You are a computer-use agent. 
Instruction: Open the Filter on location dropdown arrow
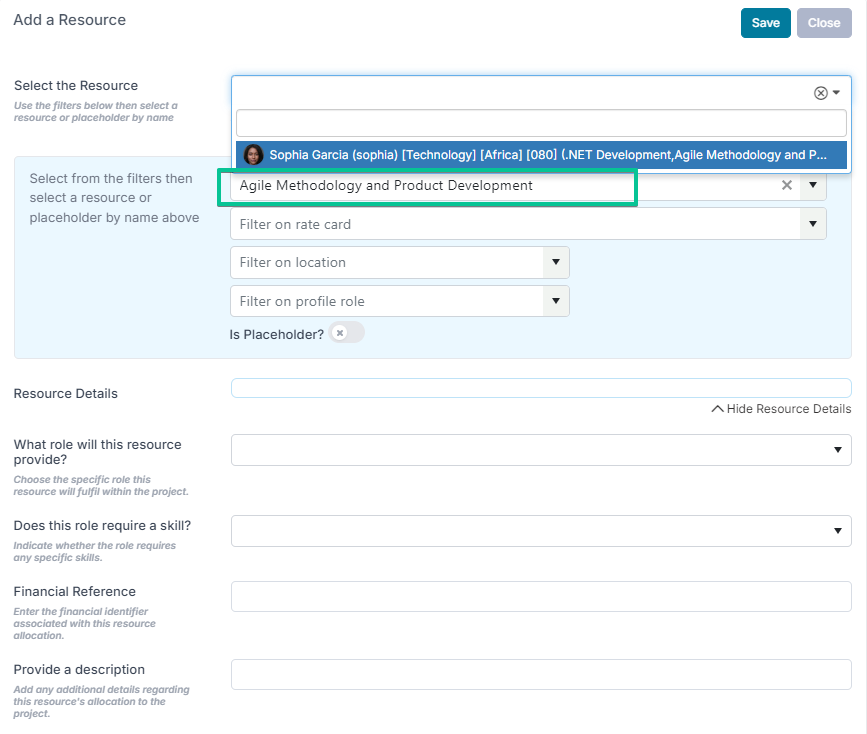coord(556,262)
